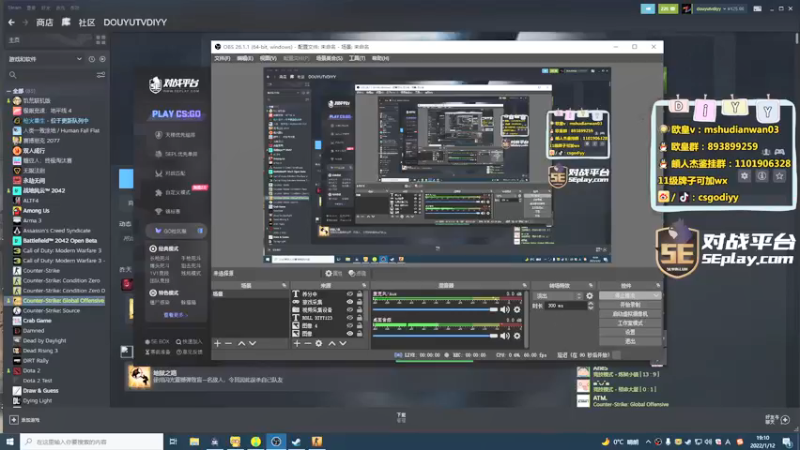Screen dimensions: 800x450
Task: Click 退出 button in OBS controls
Action: (x=630, y=341)
